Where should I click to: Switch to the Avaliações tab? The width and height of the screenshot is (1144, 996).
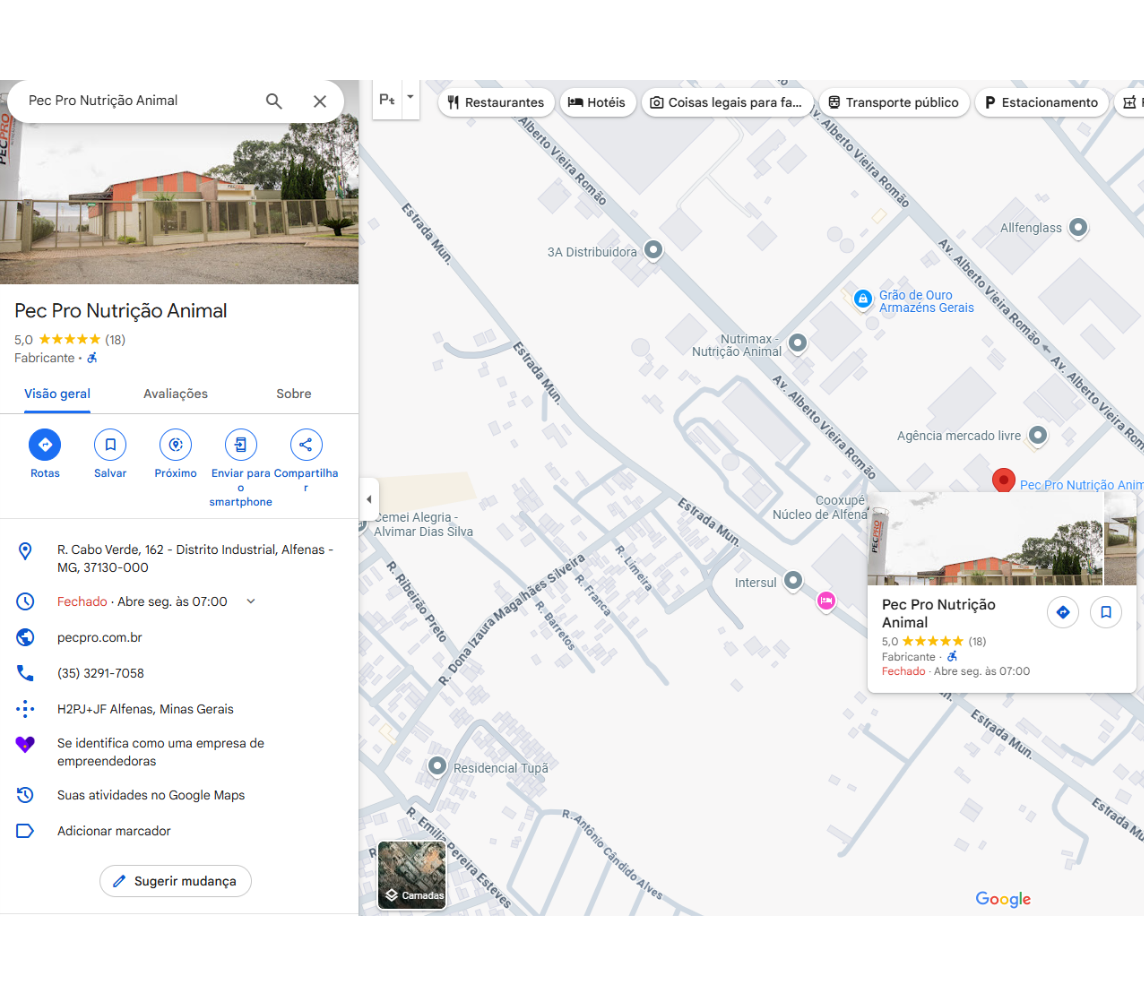(176, 394)
